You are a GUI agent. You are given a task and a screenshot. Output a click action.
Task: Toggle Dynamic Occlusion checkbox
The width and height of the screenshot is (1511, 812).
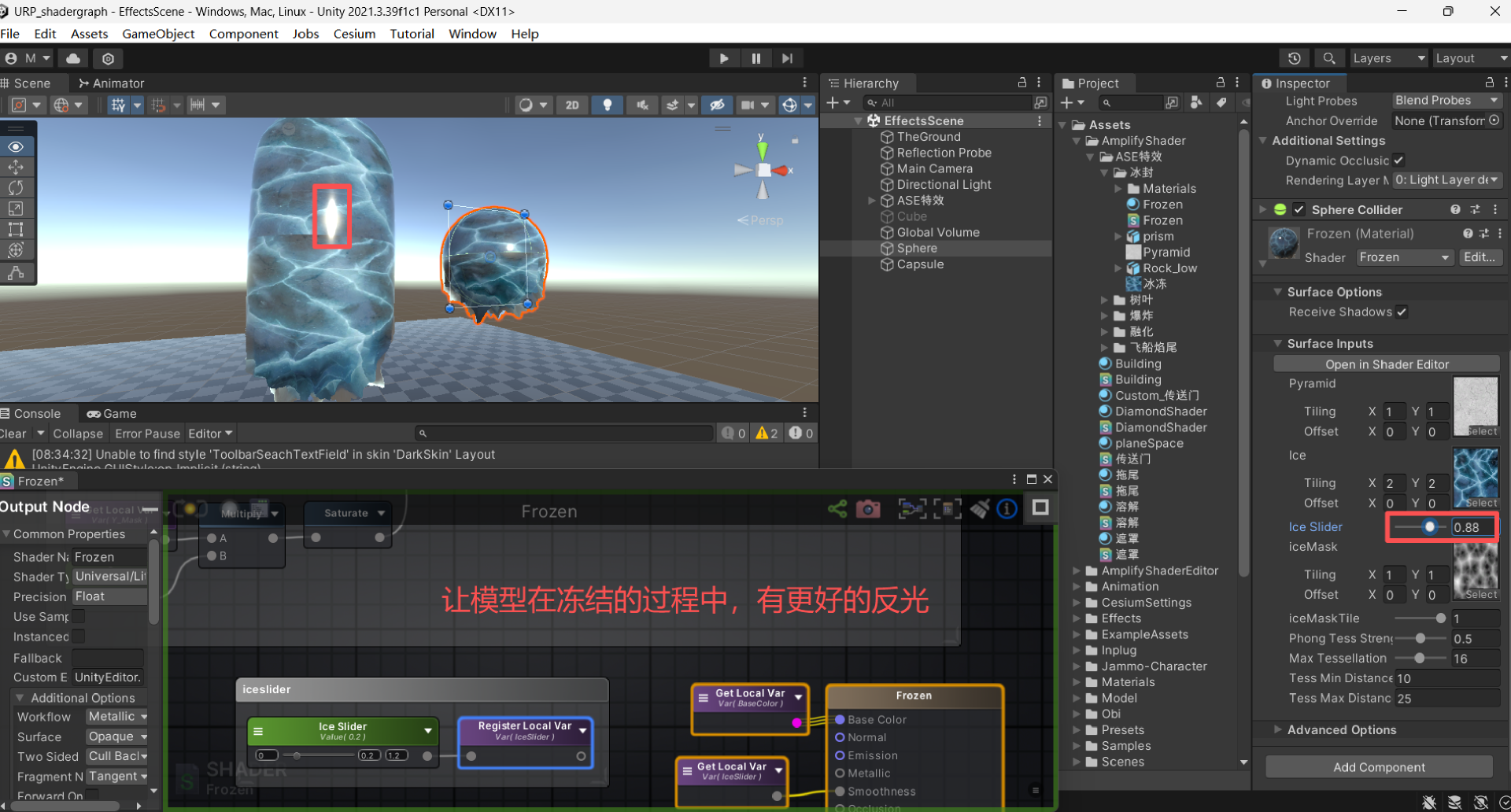pos(1398,161)
